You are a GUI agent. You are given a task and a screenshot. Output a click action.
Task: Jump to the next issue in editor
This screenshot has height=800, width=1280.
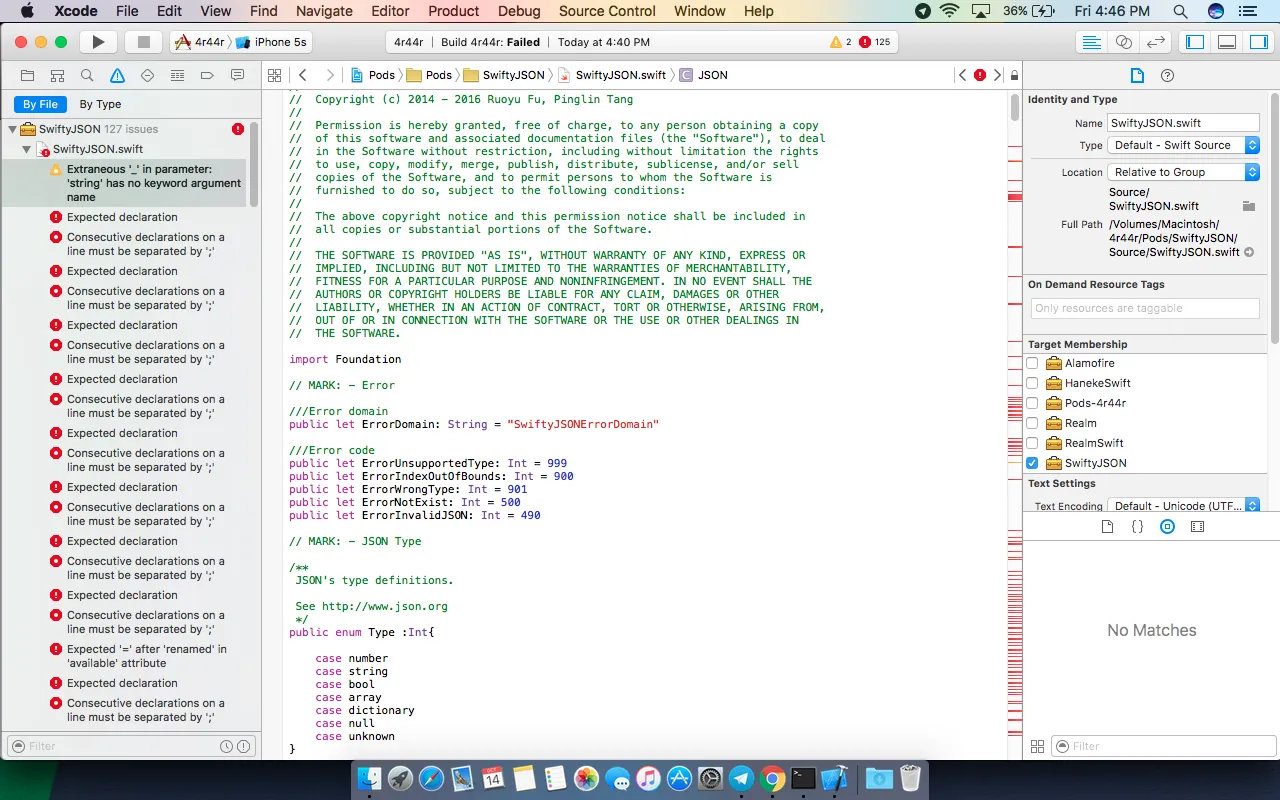point(997,75)
